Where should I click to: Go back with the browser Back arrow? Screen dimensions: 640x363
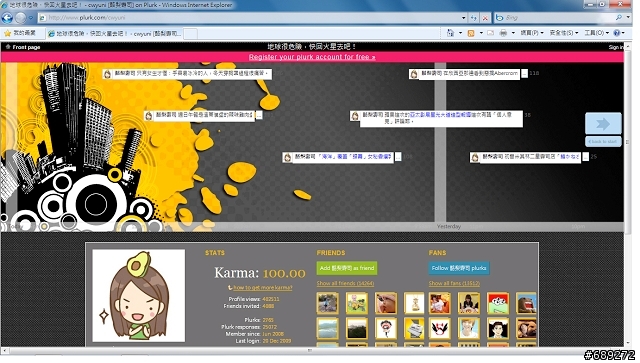click(7, 18)
